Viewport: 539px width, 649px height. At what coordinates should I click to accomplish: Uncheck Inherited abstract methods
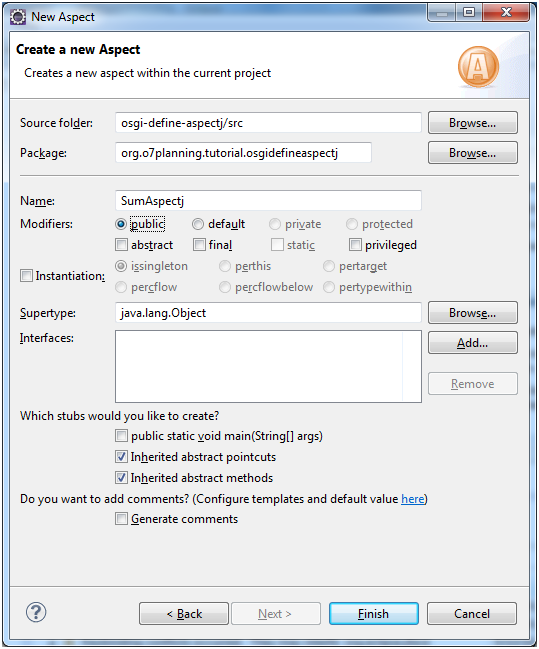pos(121,478)
